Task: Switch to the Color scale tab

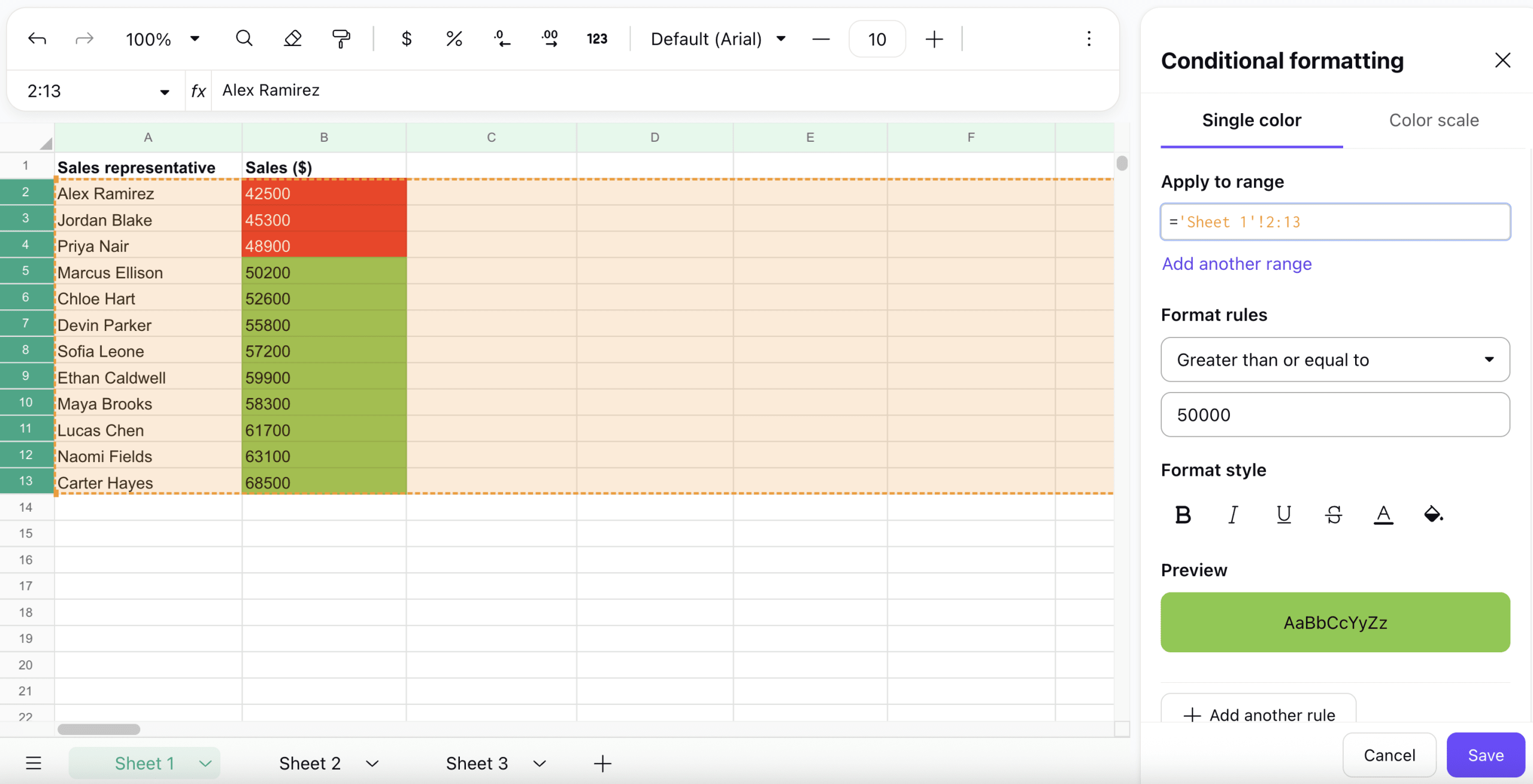Action: (x=1434, y=120)
